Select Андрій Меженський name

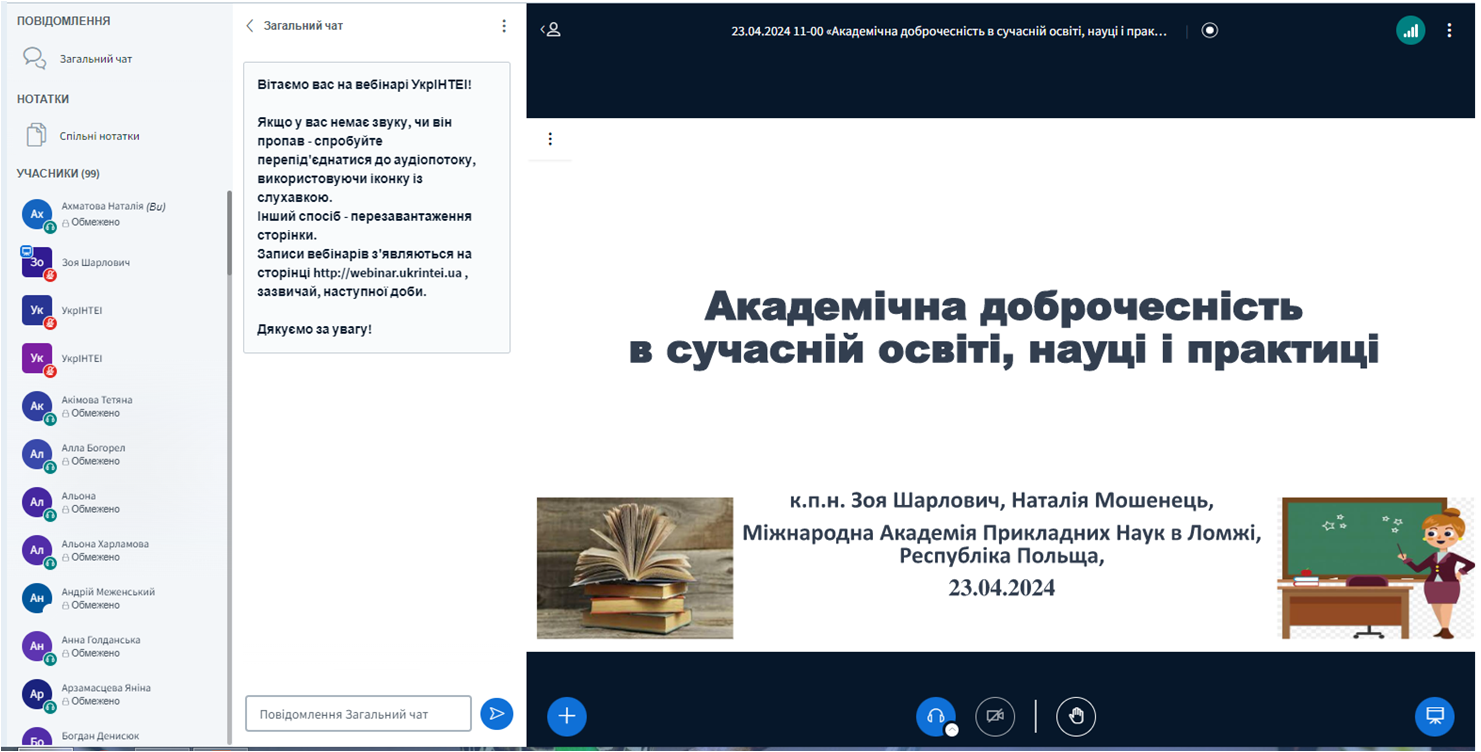[x=108, y=592]
